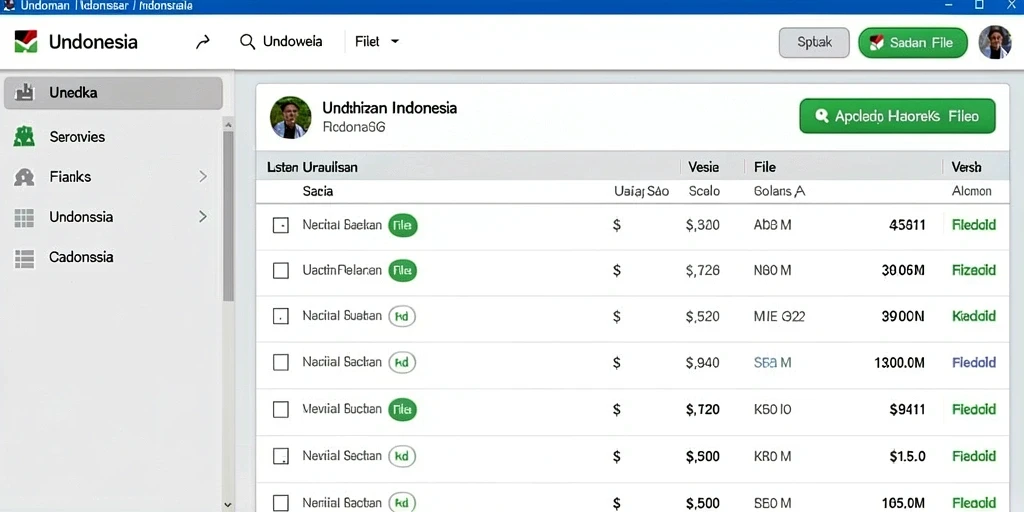1024x512 pixels.
Task: Expand the Fianks sidebar chevron
Action: [203, 176]
